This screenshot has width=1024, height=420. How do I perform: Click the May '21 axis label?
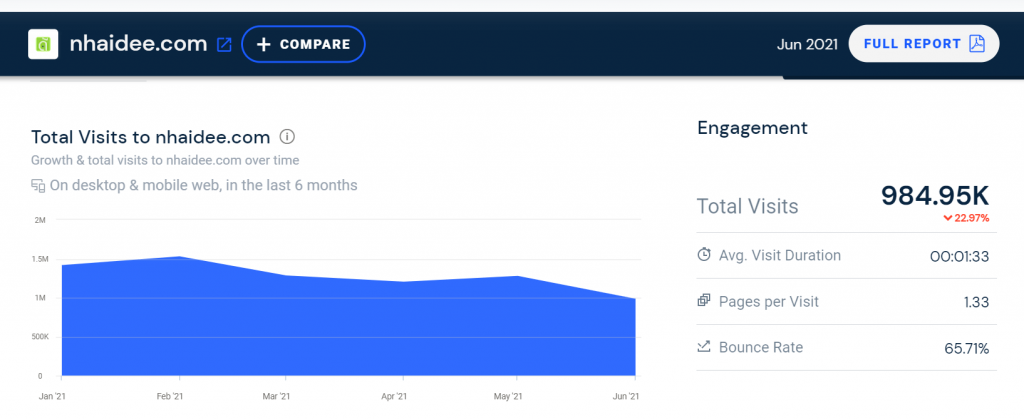(x=507, y=396)
